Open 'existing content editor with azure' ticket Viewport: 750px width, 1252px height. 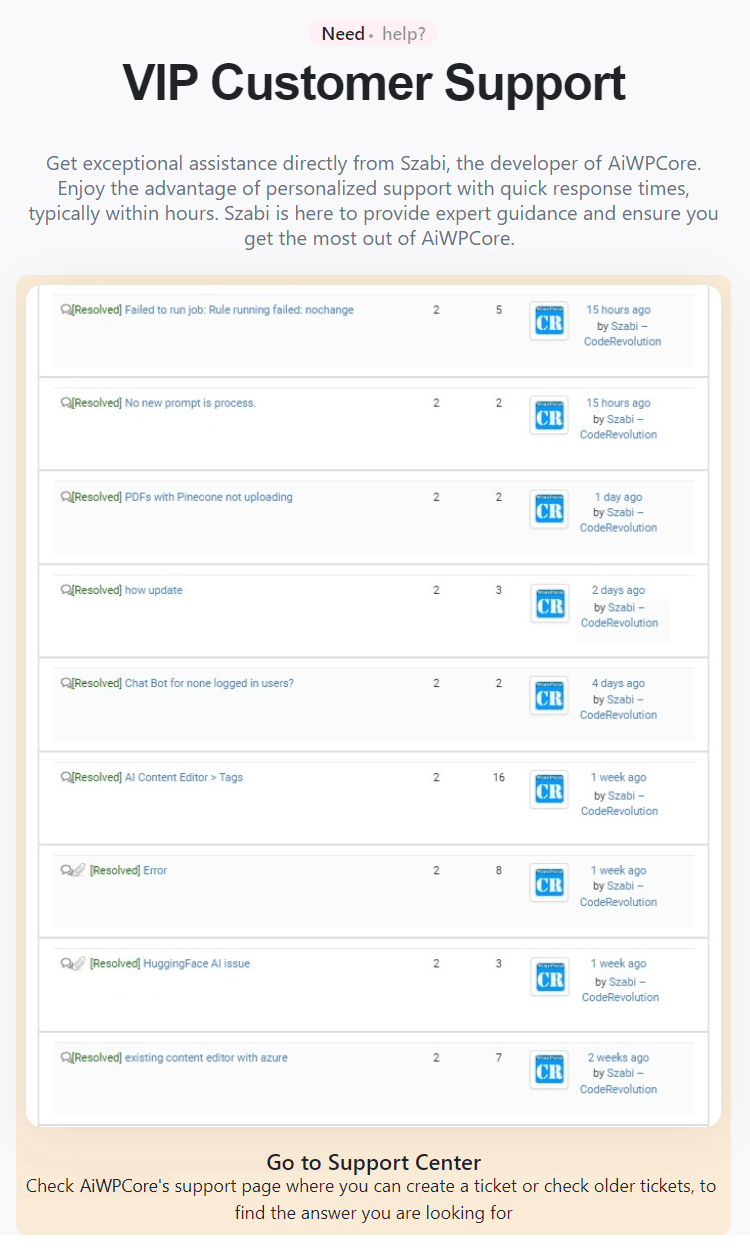(206, 1057)
